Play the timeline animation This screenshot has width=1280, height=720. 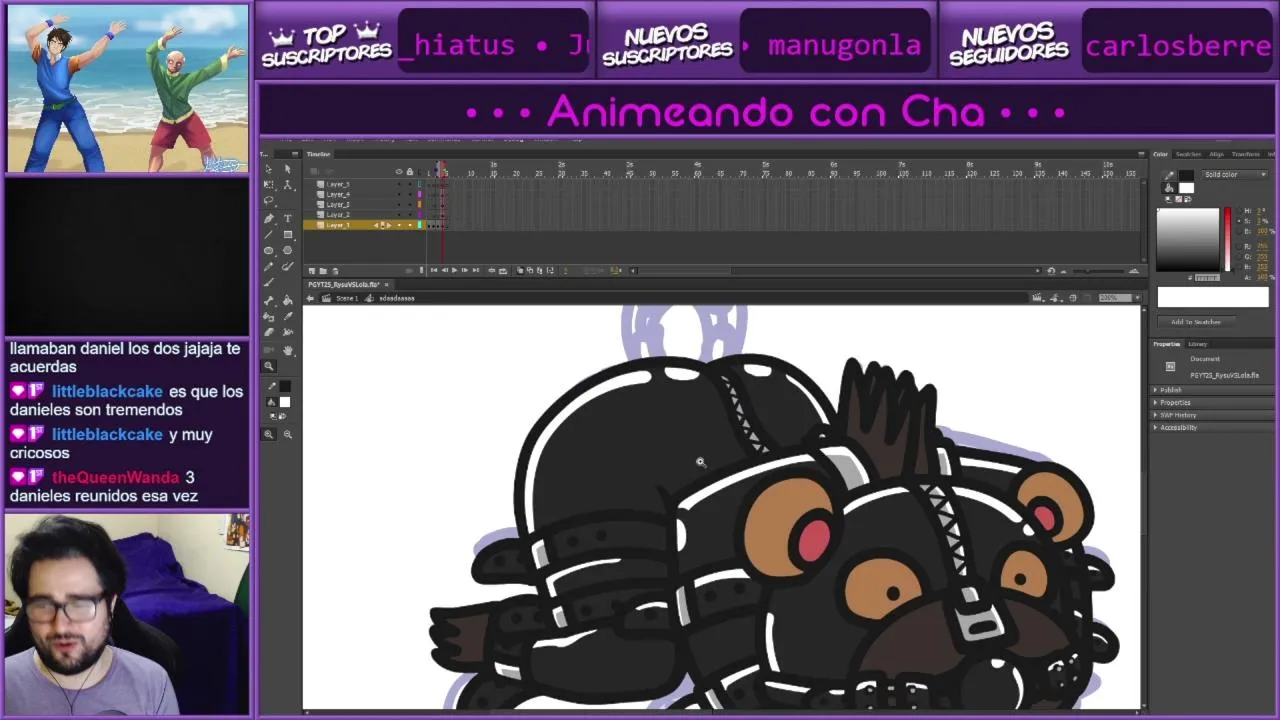pos(454,270)
